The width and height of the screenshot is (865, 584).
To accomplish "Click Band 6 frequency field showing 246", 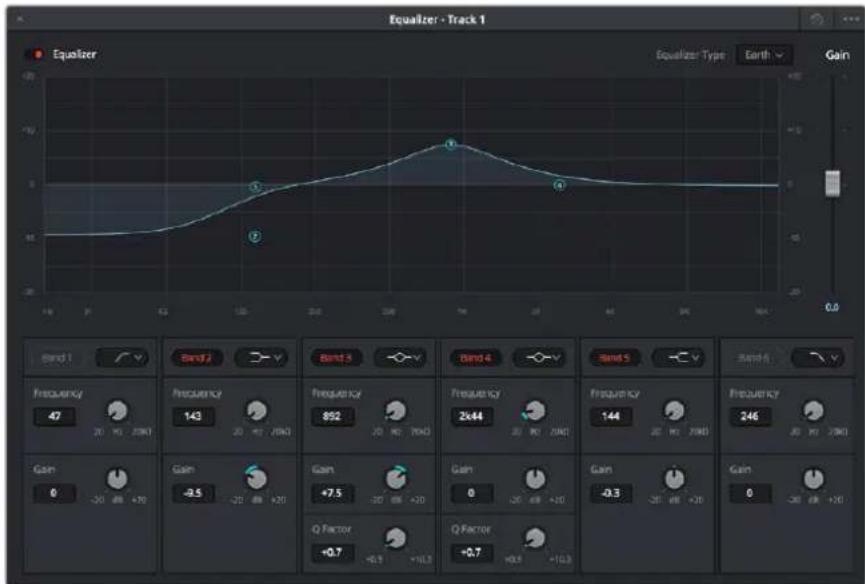I will click(750, 416).
